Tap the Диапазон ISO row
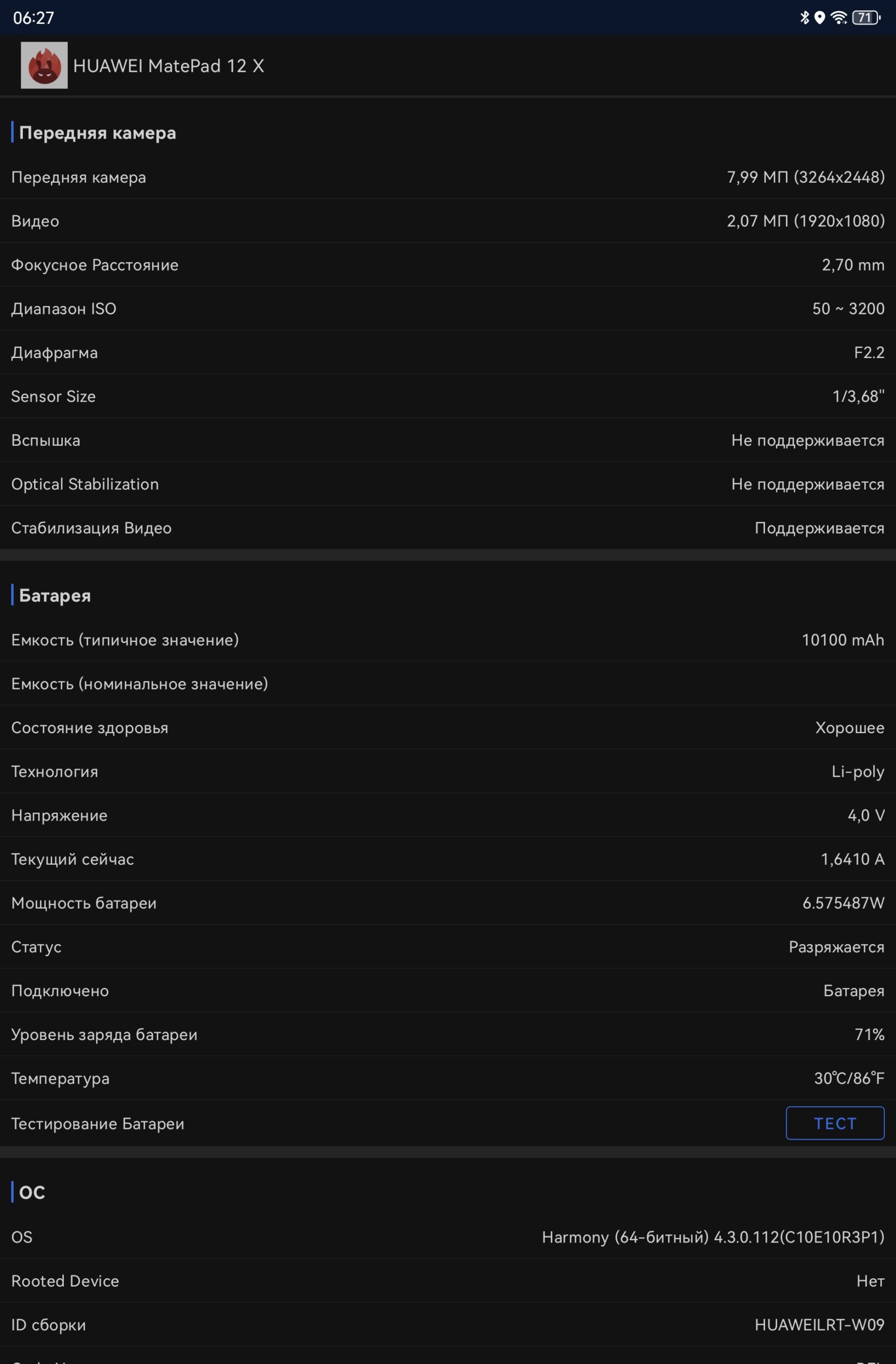Screen dimensions: 896x1364 (x=448, y=308)
